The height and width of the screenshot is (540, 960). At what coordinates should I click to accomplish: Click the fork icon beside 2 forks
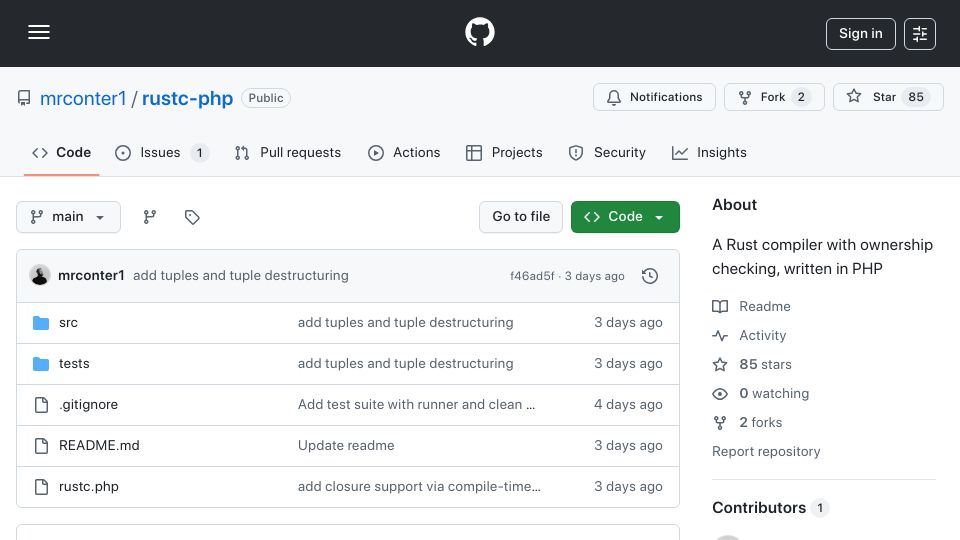[720, 422]
